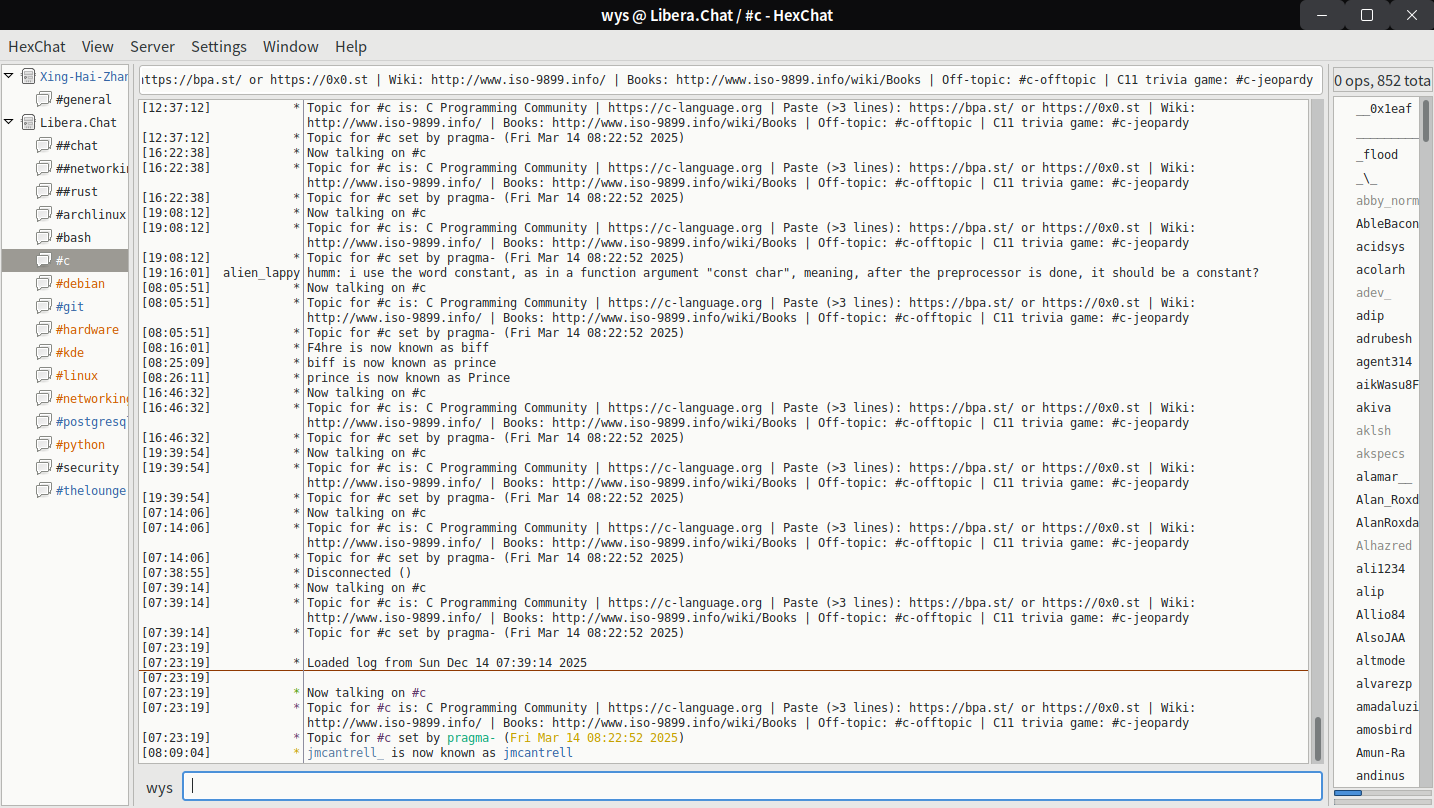Click the #python channel icon
The image size is (1434, 808).
click(43, 444)
